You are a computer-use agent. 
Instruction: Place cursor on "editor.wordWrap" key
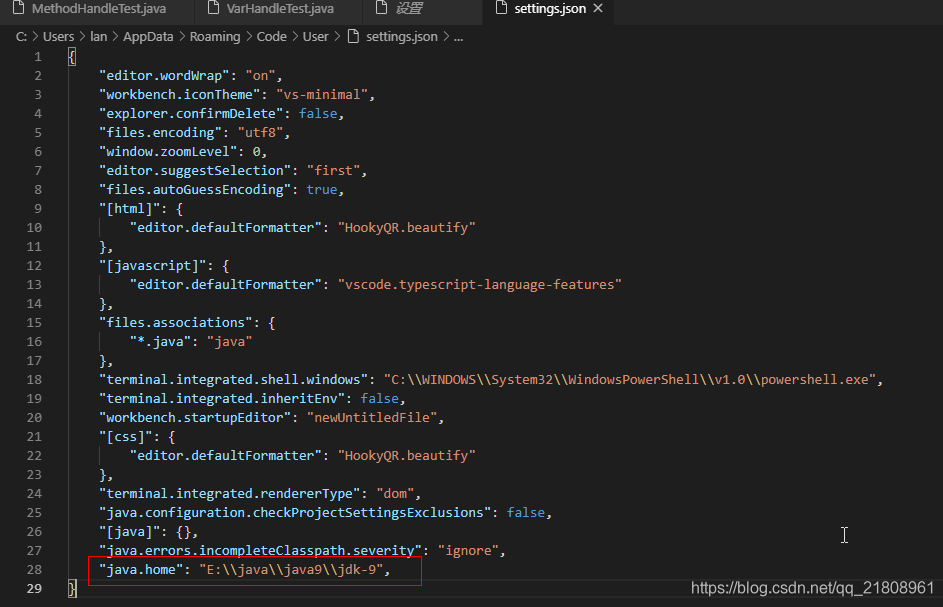coord(164,76)
